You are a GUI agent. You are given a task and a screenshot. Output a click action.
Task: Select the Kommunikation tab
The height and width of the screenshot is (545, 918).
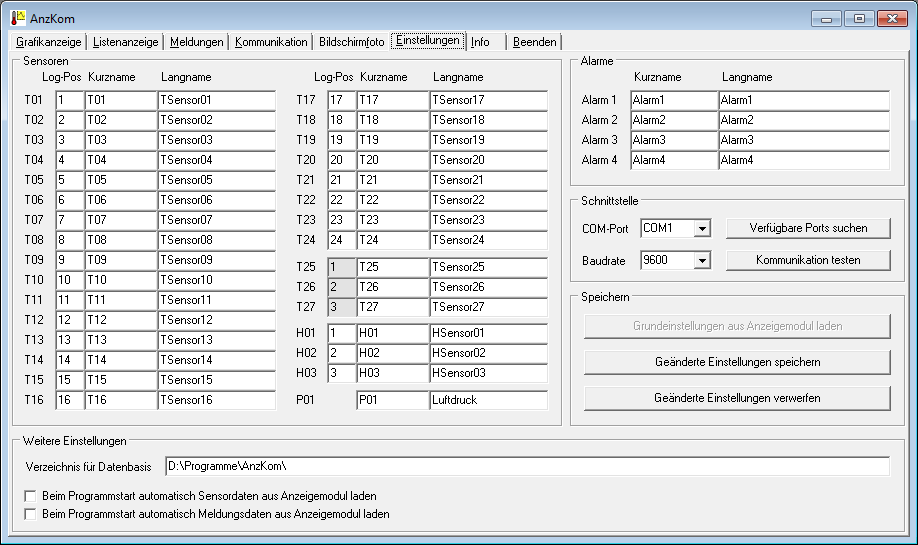[271, 42]
